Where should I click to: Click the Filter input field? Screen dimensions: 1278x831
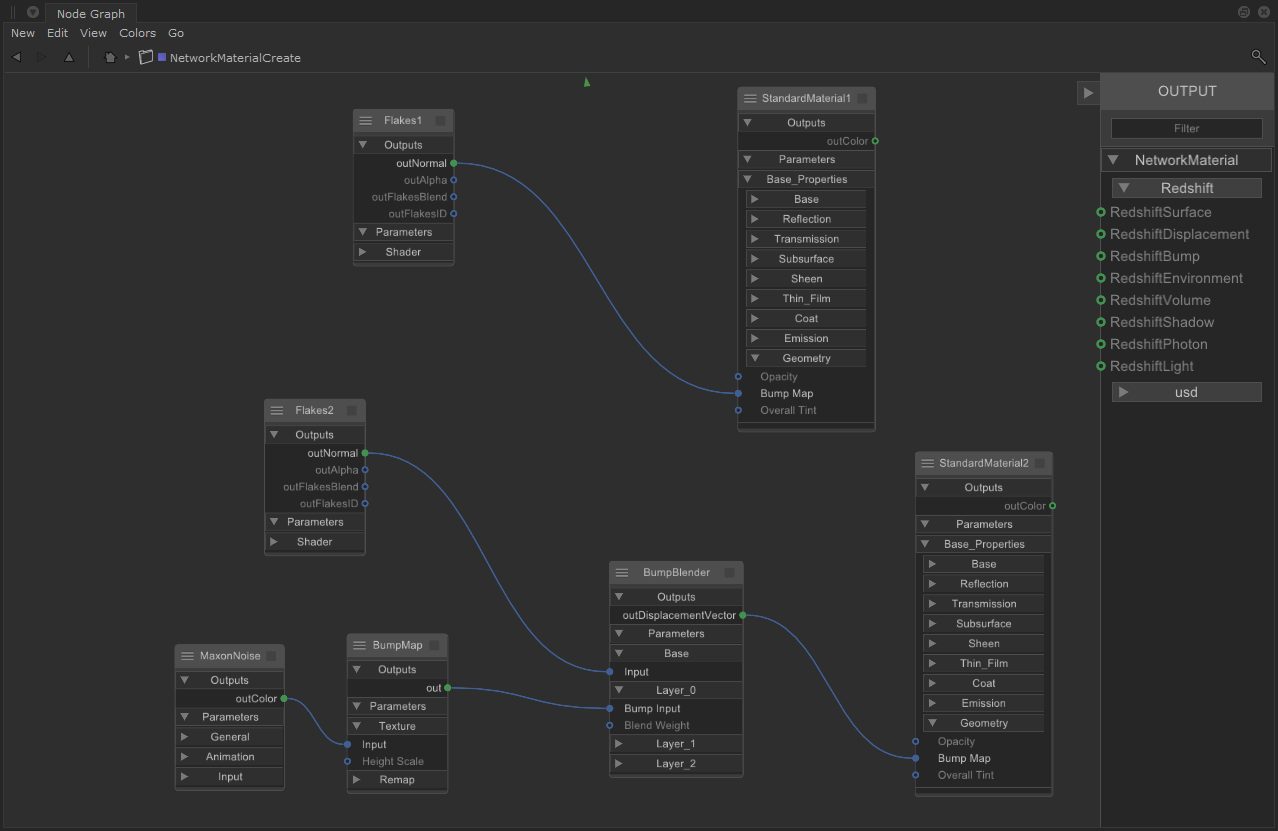point(1186,128)
